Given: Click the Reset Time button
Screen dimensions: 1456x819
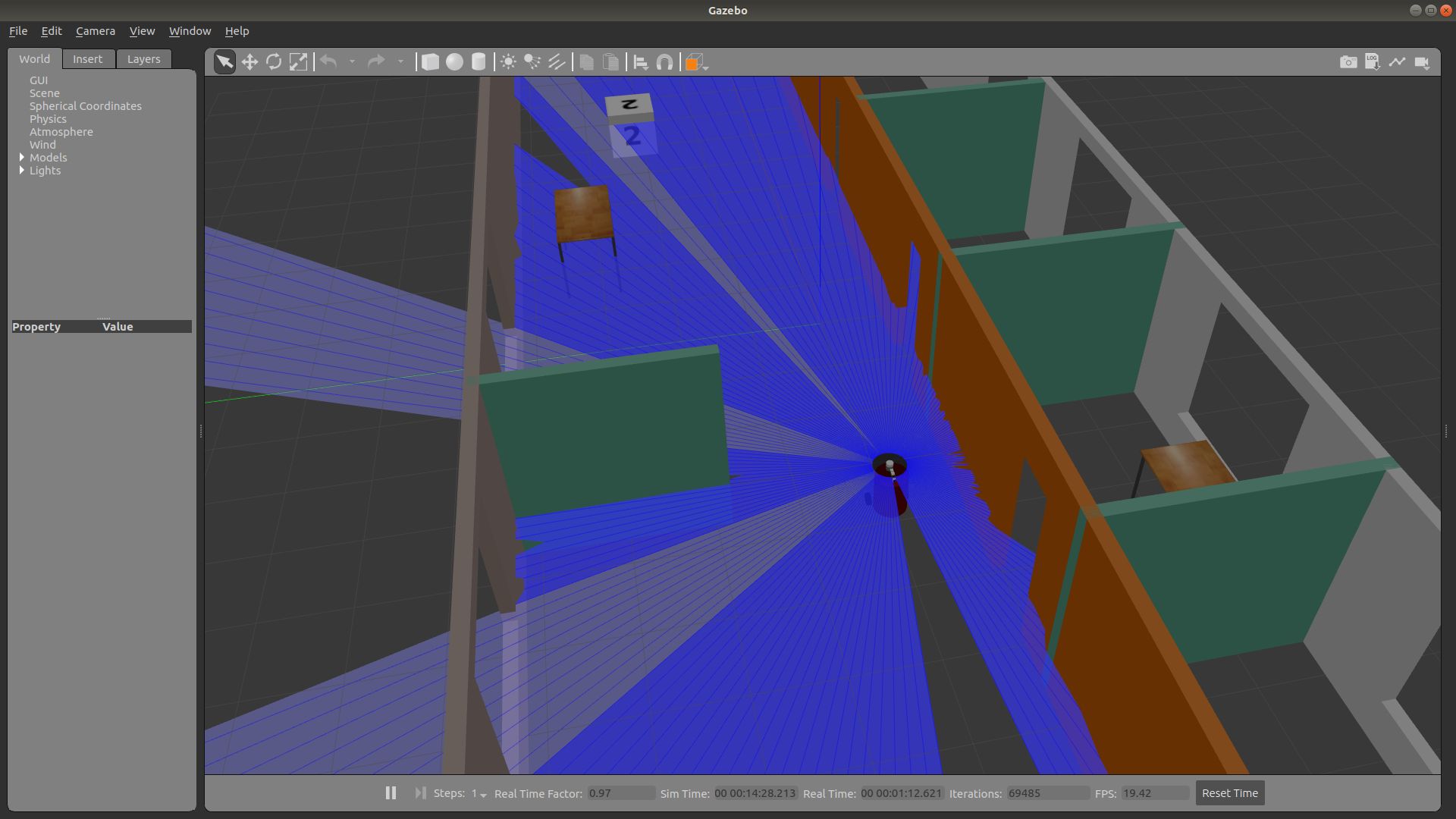Looking at the screenshot, I should [x=1229, y=793].
